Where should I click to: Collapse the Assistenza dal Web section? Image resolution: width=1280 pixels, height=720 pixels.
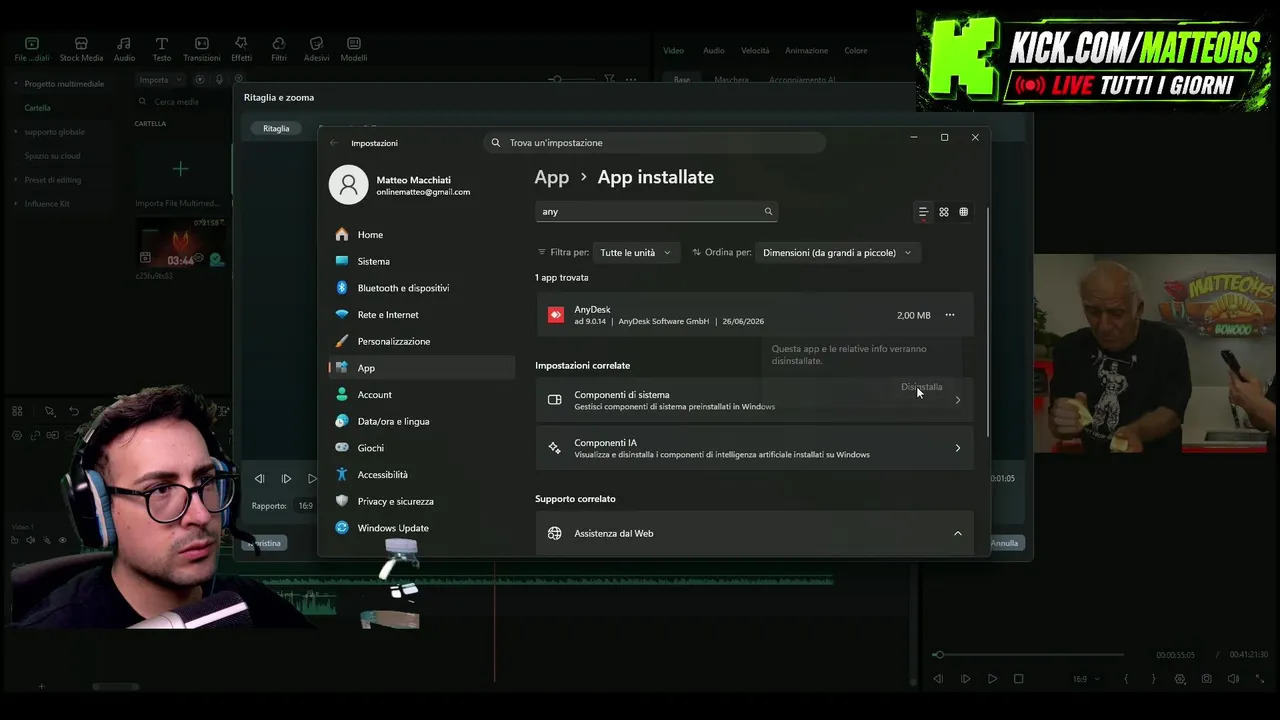pyautogui.click(x=957, y=534)
